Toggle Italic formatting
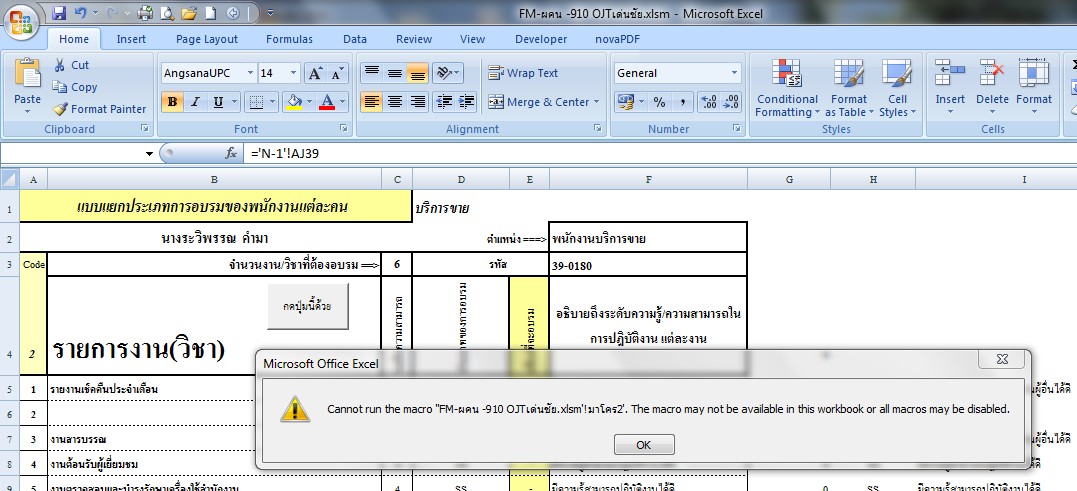The width and height of the screenshot is (1077, 491). point(194,102)
